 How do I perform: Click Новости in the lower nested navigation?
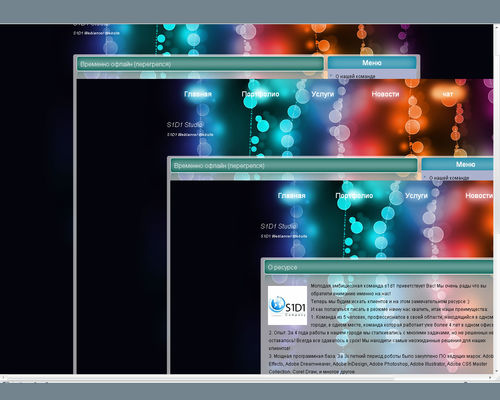[479, 196]
